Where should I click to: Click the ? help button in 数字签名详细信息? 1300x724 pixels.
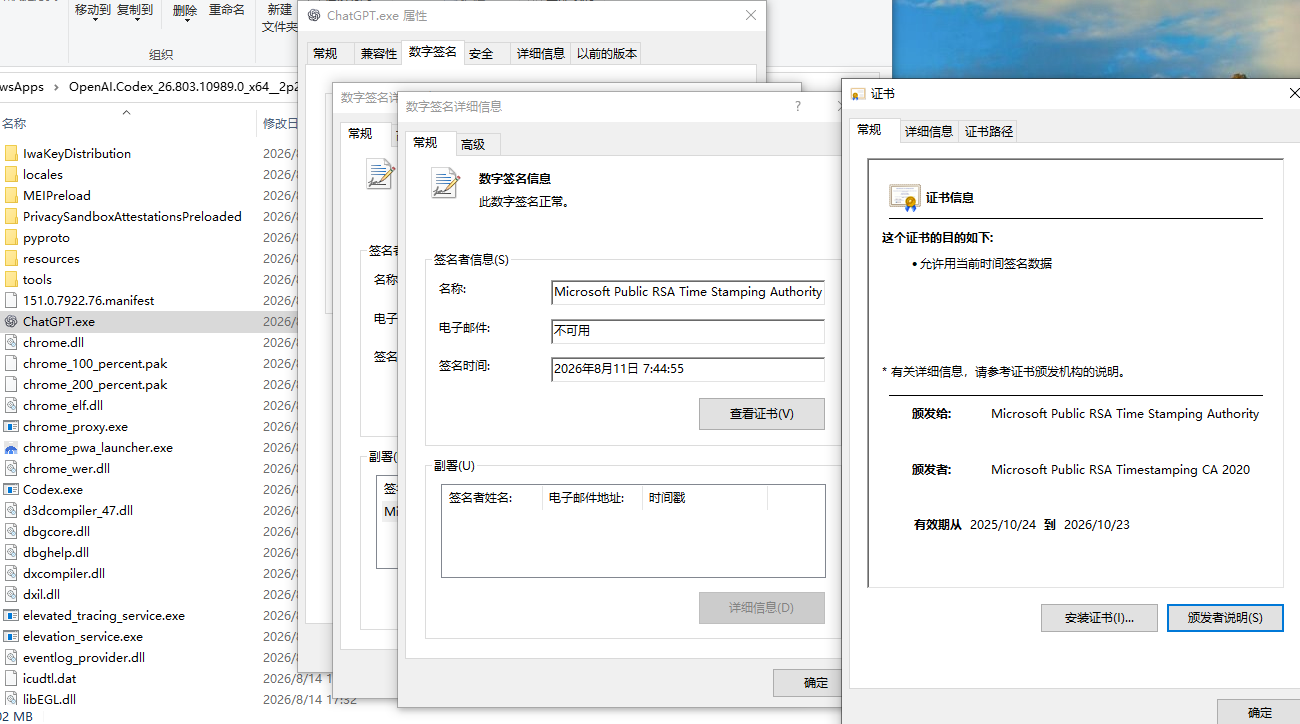[x=798, y=106]
